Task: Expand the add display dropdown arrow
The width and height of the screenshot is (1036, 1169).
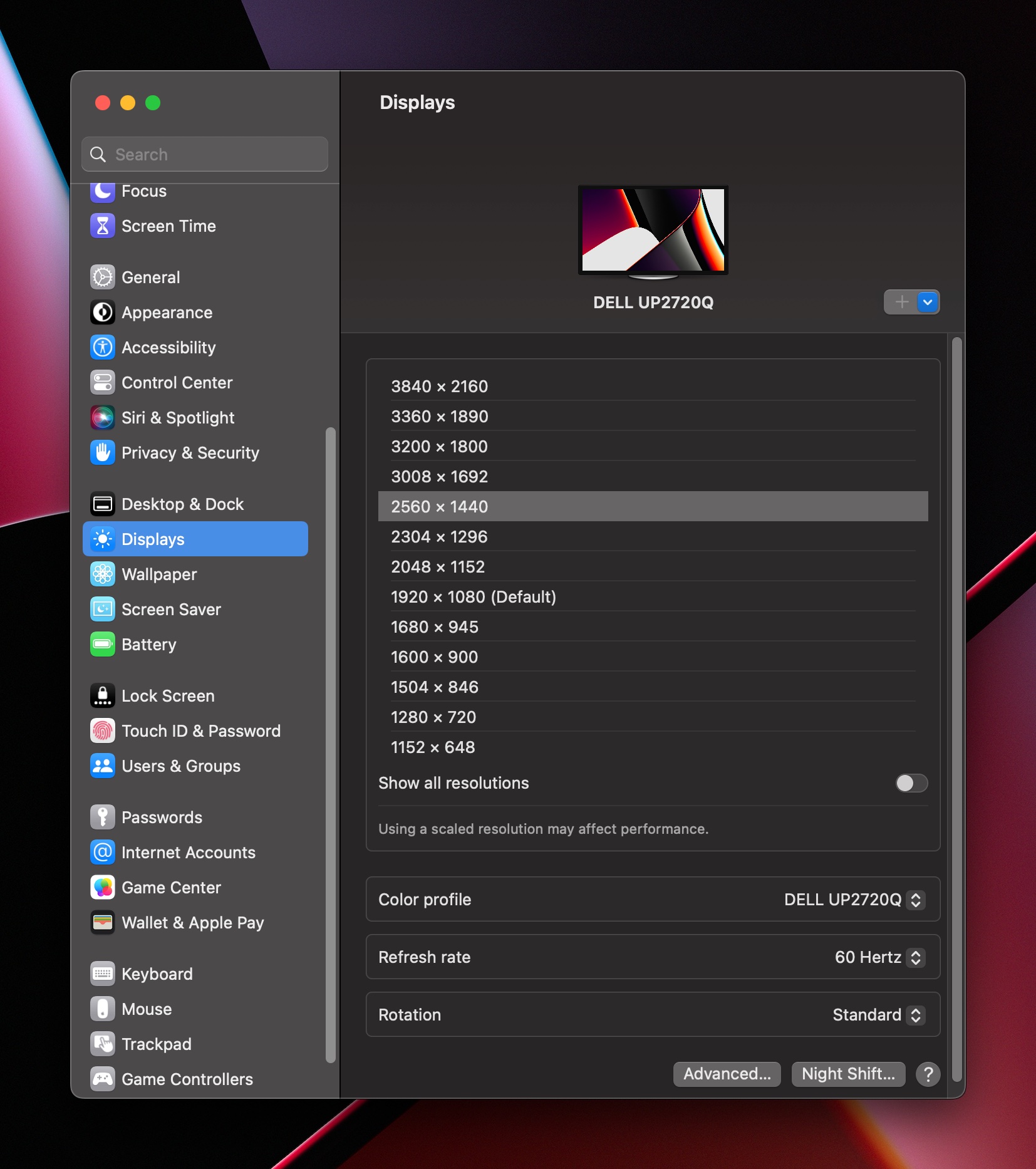Action: [928, 303]
